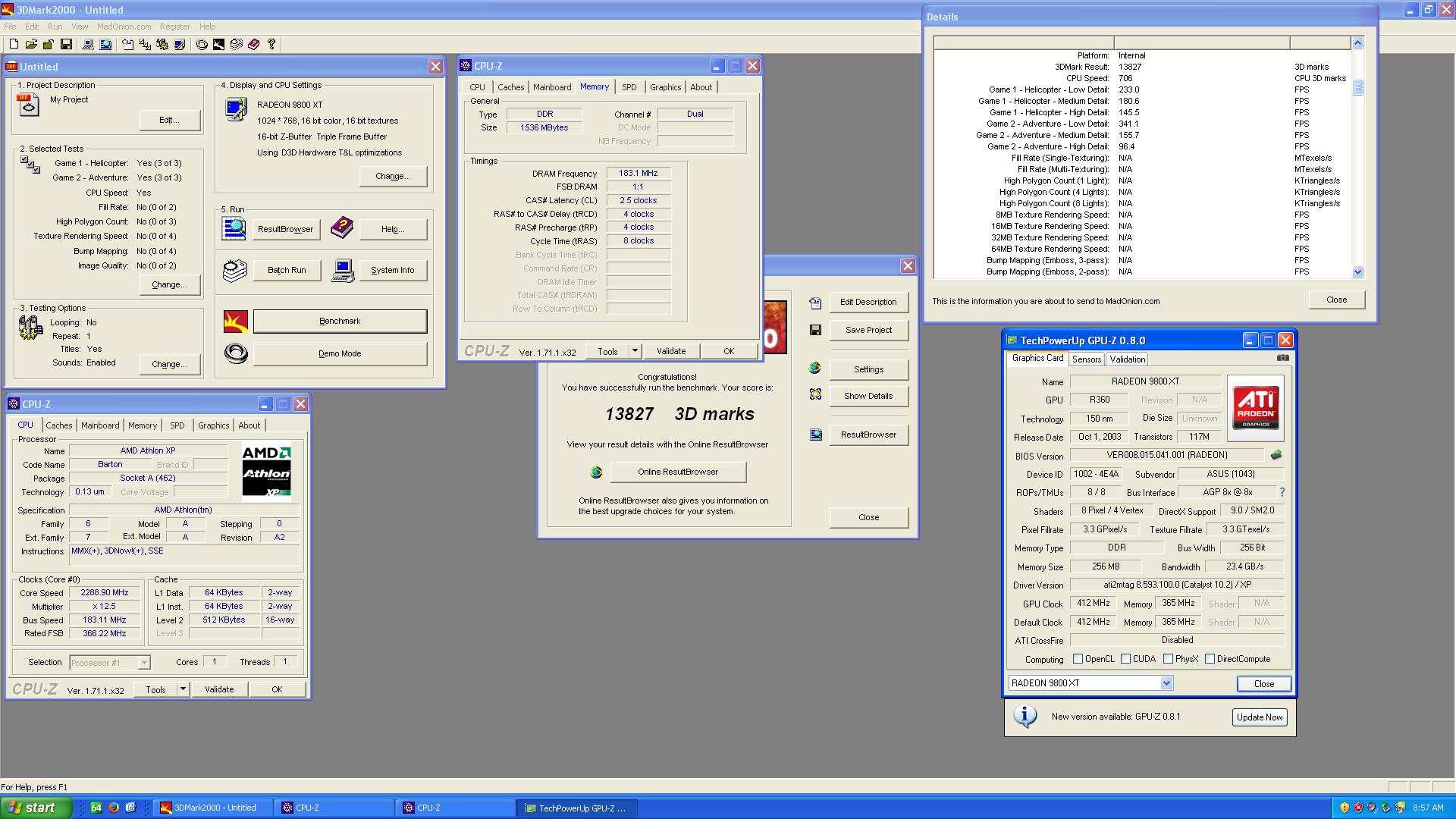Click the GPU-Z BIOS save chip icon
This screenshot has width=1456, height=819.
[x=1276, y=455]
